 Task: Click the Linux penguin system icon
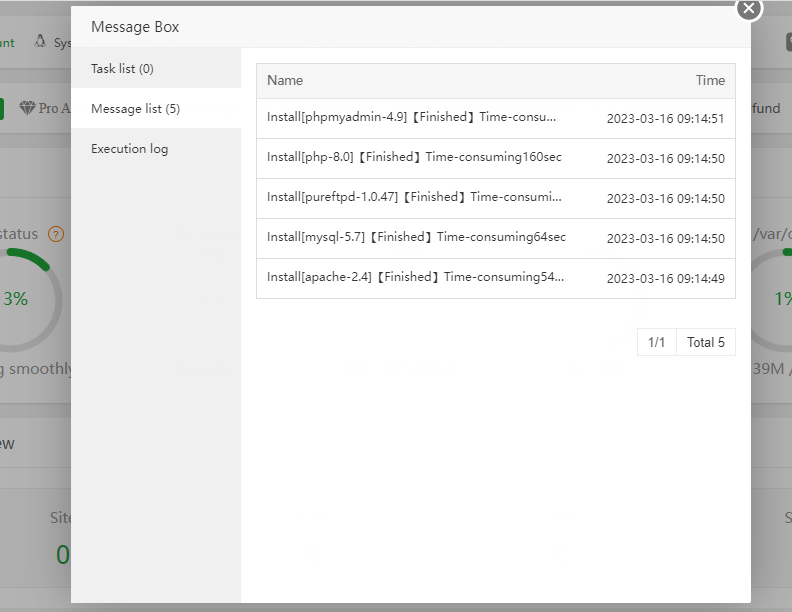pos(40,42)
